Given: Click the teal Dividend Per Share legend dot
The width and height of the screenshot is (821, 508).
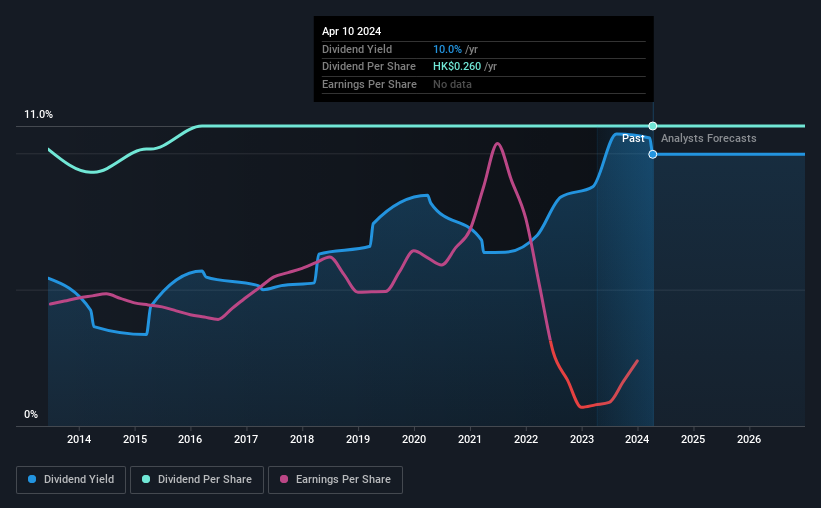Looking at the screenshot, I should click(x=146, y=479).
